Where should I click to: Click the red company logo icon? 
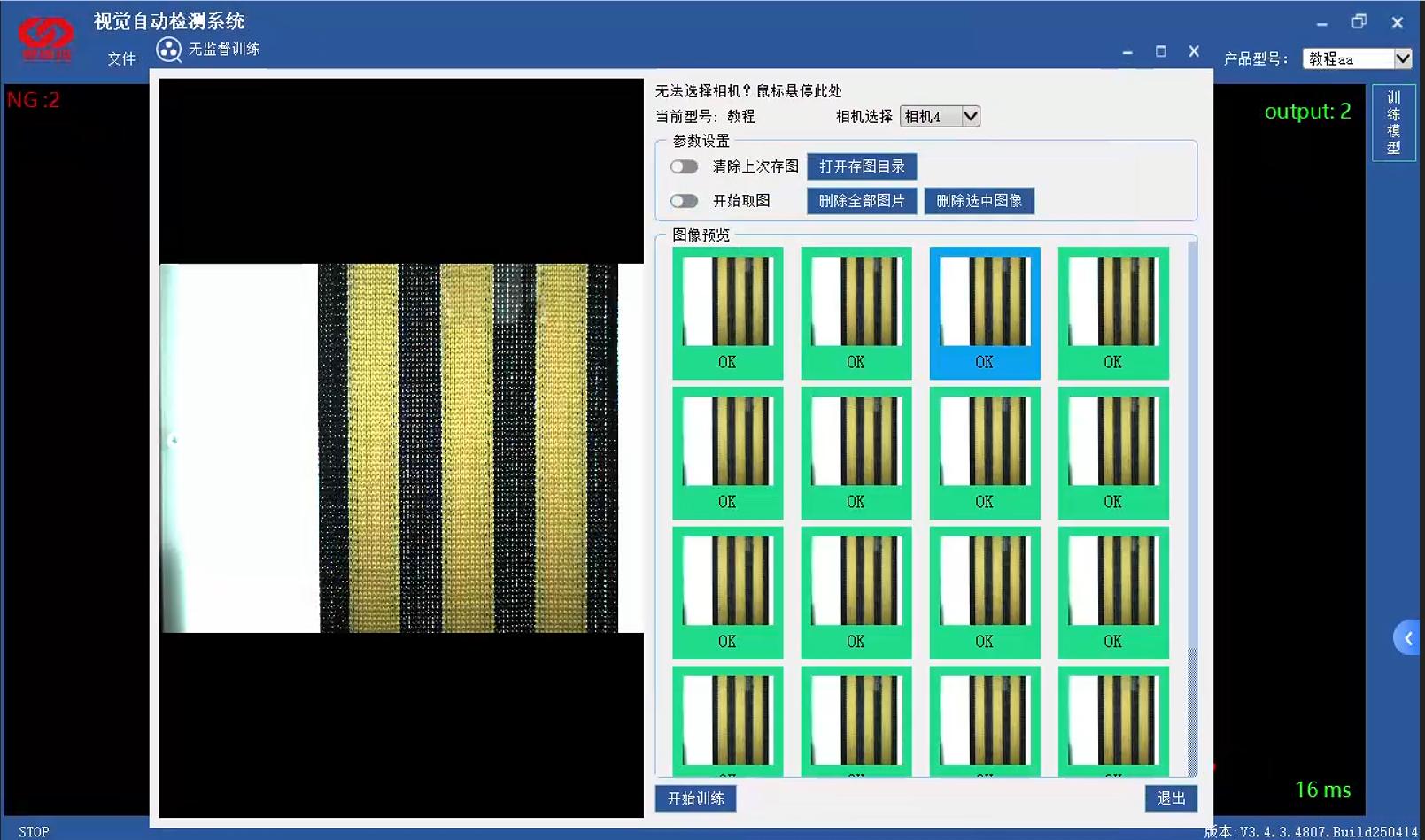pos(46,37)
